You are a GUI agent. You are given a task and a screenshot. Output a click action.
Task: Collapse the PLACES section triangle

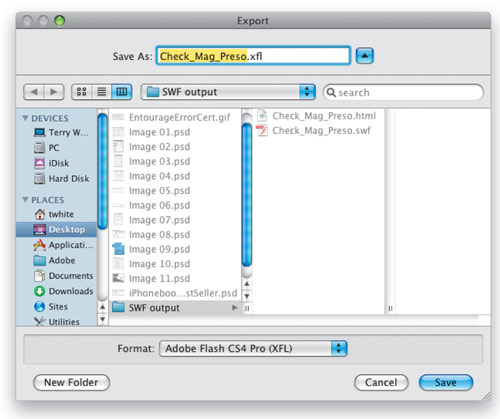tap(25, 200)
